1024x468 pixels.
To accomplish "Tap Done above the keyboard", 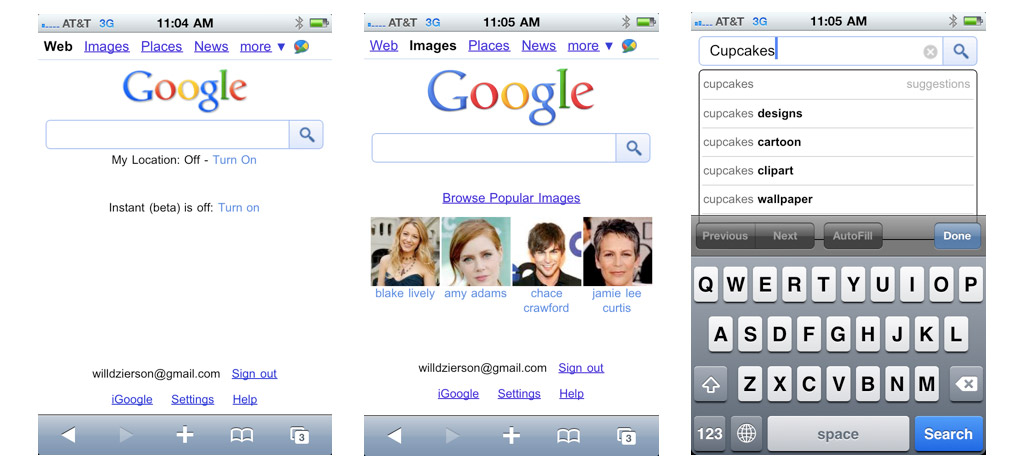I will (957, 236).
